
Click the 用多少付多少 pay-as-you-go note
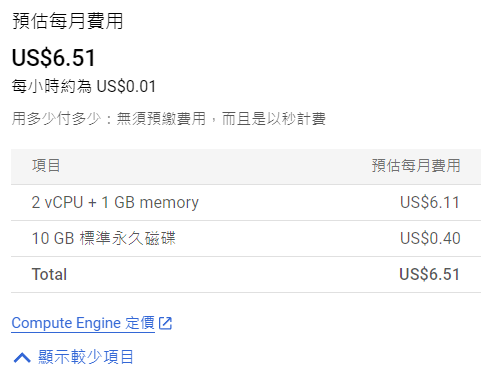[x=56, y=119]
